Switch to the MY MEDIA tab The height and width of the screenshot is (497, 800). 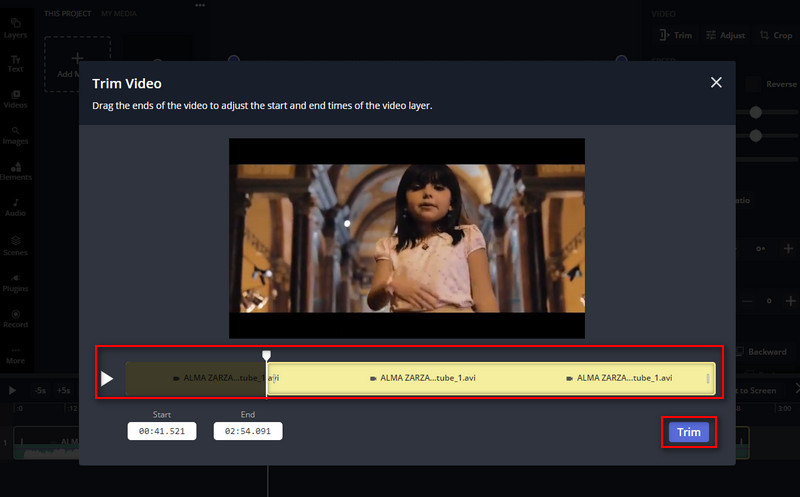[119, 12]
